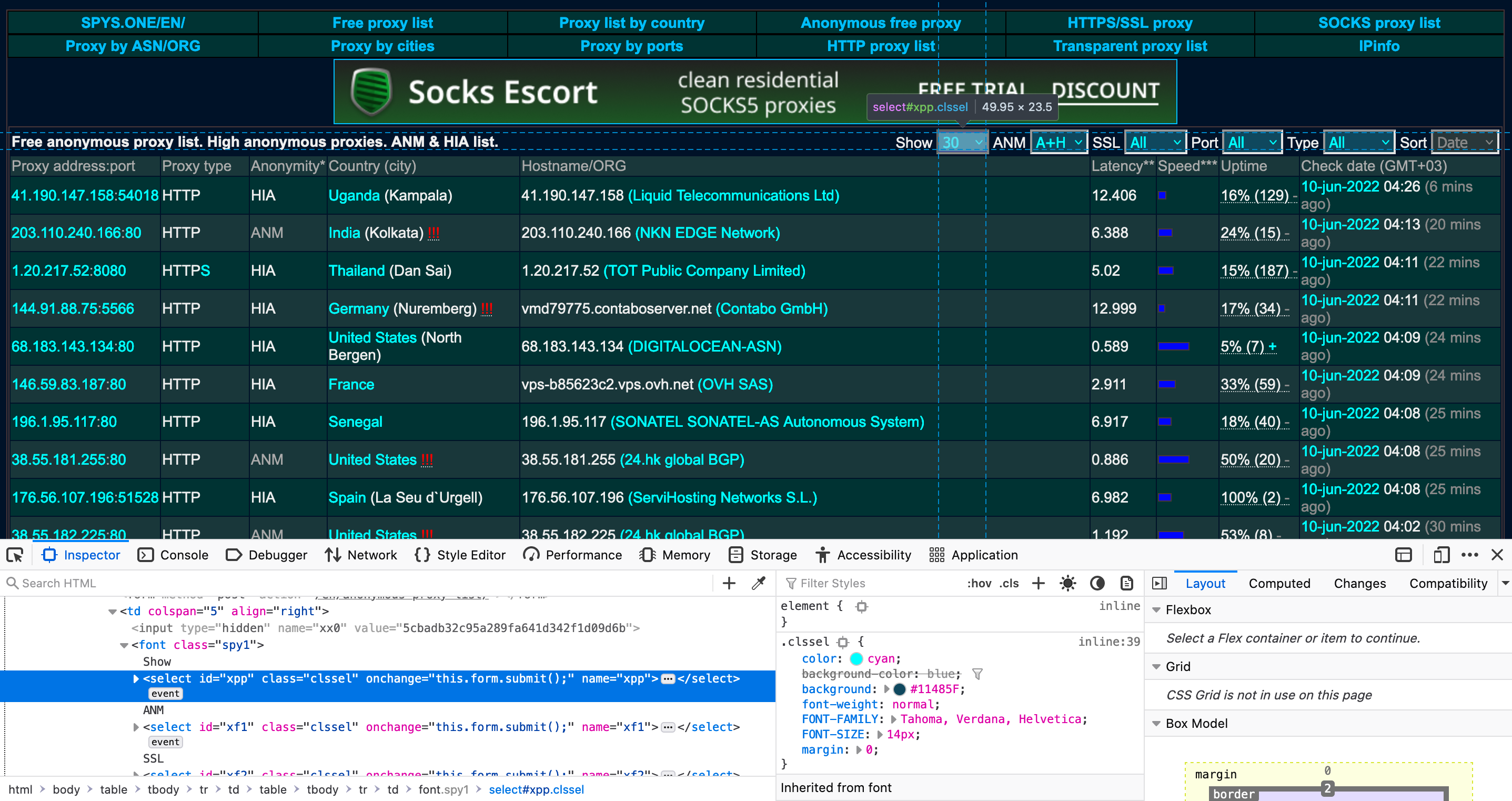The width and height of the screenshot is (1512, 801).
Task: Click the overridden background-color filter icon
Action: (977, 674)
